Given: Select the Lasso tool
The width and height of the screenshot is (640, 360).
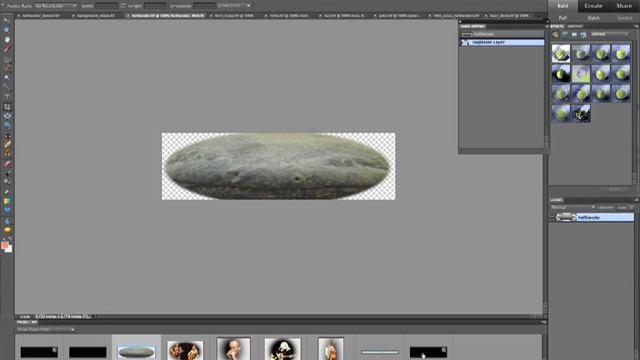Looking at the screenshot, I should coord(7,68).
